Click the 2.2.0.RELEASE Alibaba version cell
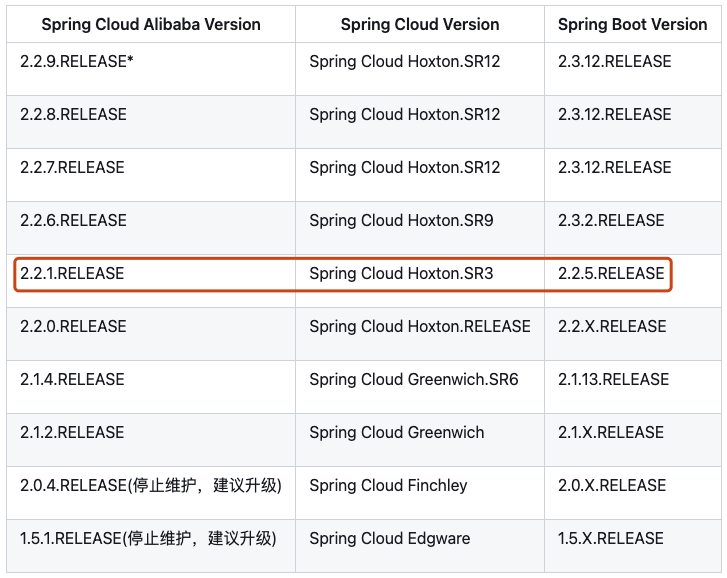Screen dimensions: 727x578 coord(73,327)
